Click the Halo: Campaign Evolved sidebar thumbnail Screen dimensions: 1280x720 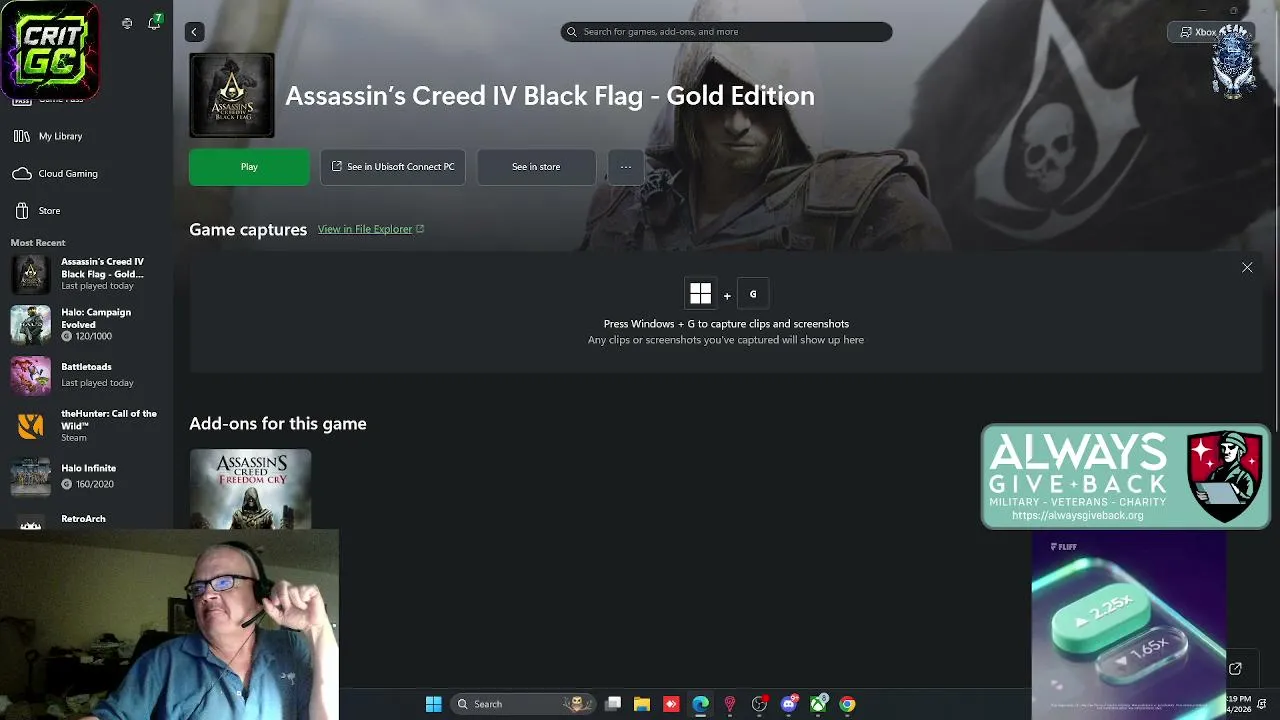coord(31,324)
